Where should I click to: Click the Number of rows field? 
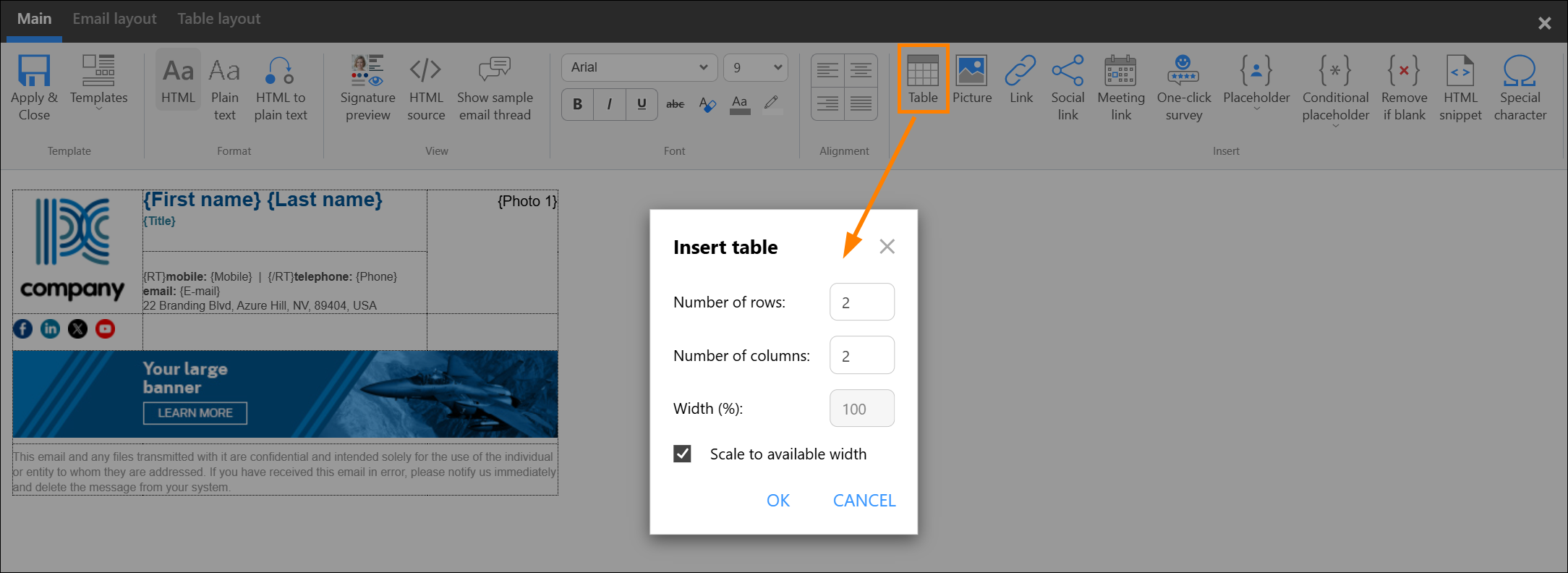861,302
